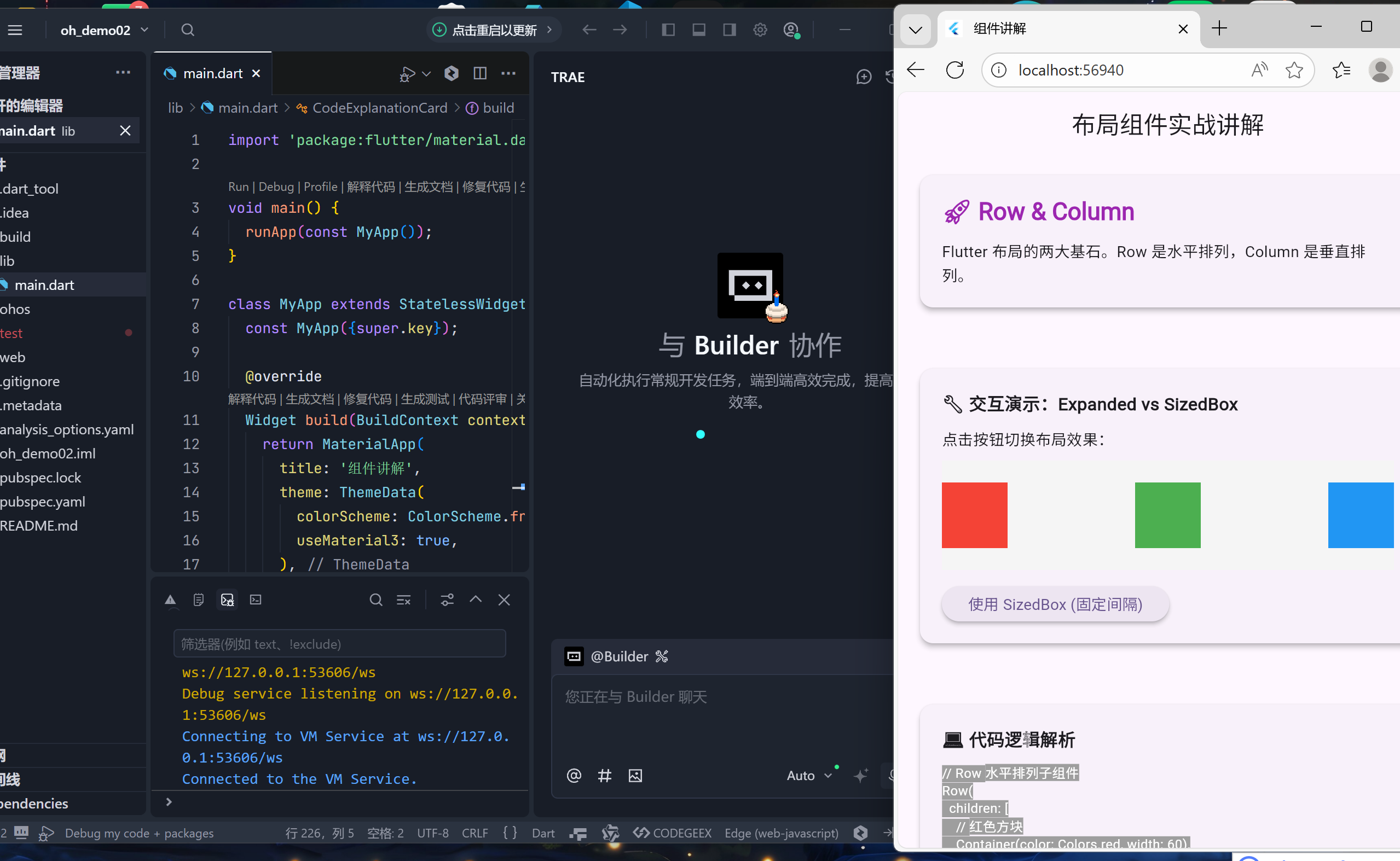Click 使用 SizedBox (固定间隔) button
This screenshot has height=861, width=1400.
tap(1055, 604)
